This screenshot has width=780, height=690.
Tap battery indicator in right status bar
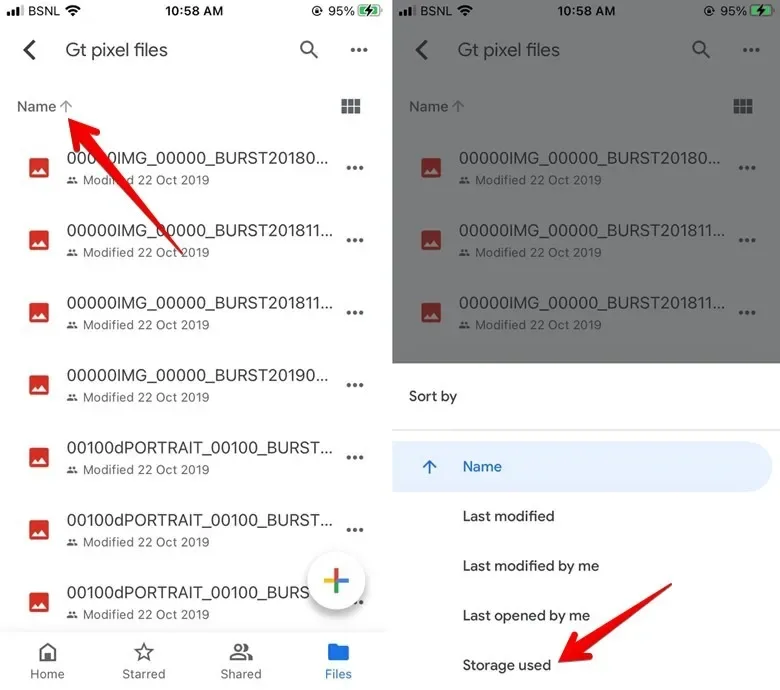(x=763, y=10)
